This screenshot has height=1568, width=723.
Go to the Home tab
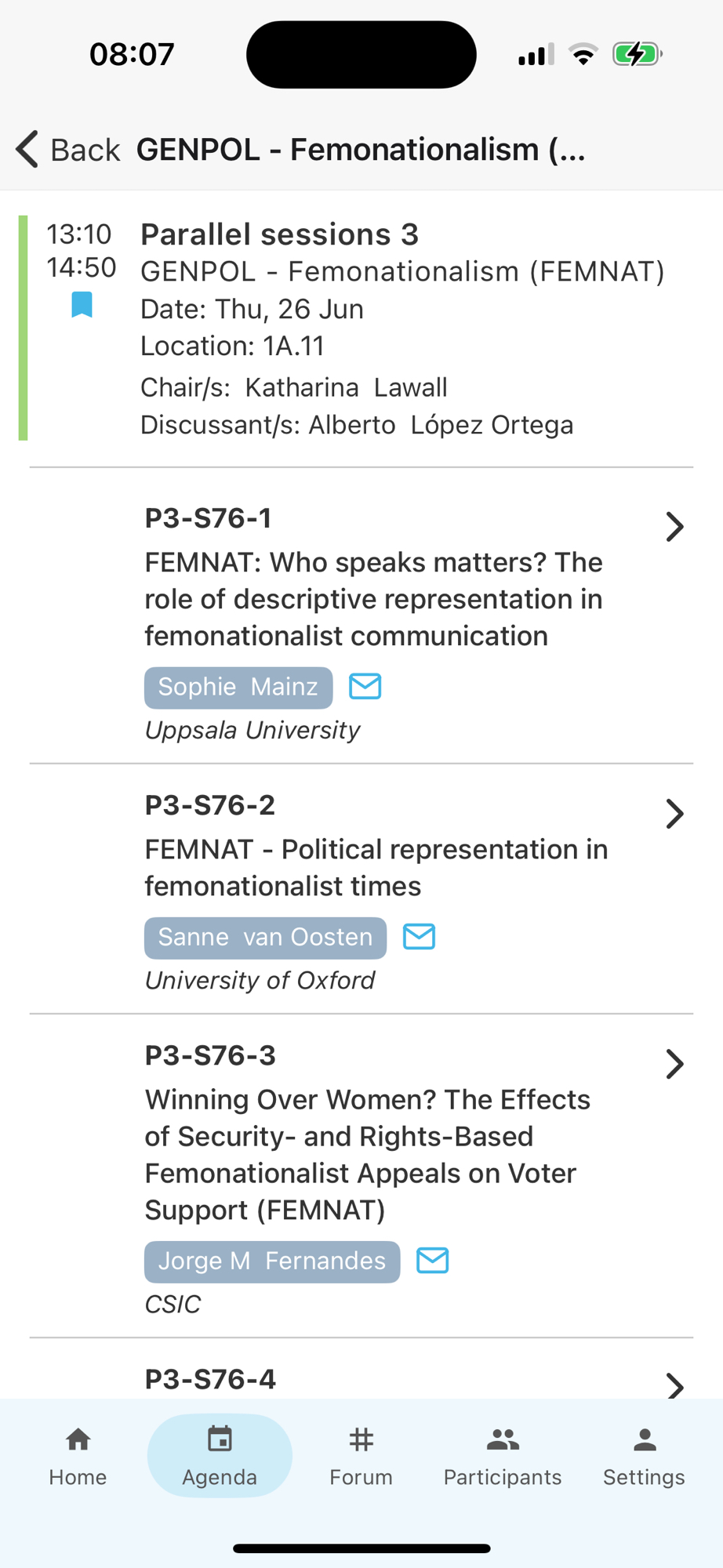point(78,1455)
